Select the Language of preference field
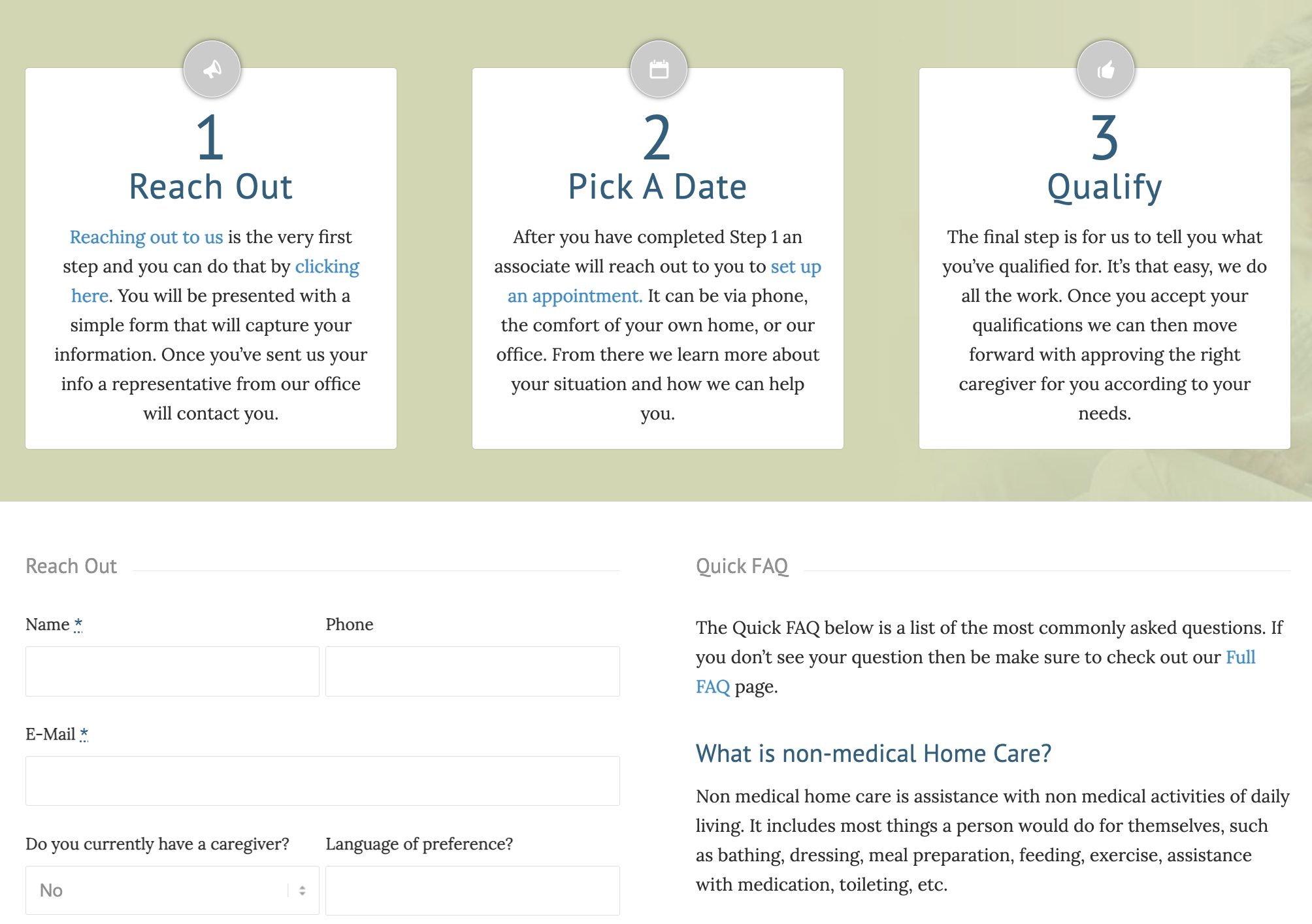The height and width of the screenshot is (924, 1312). click(472, 890)
